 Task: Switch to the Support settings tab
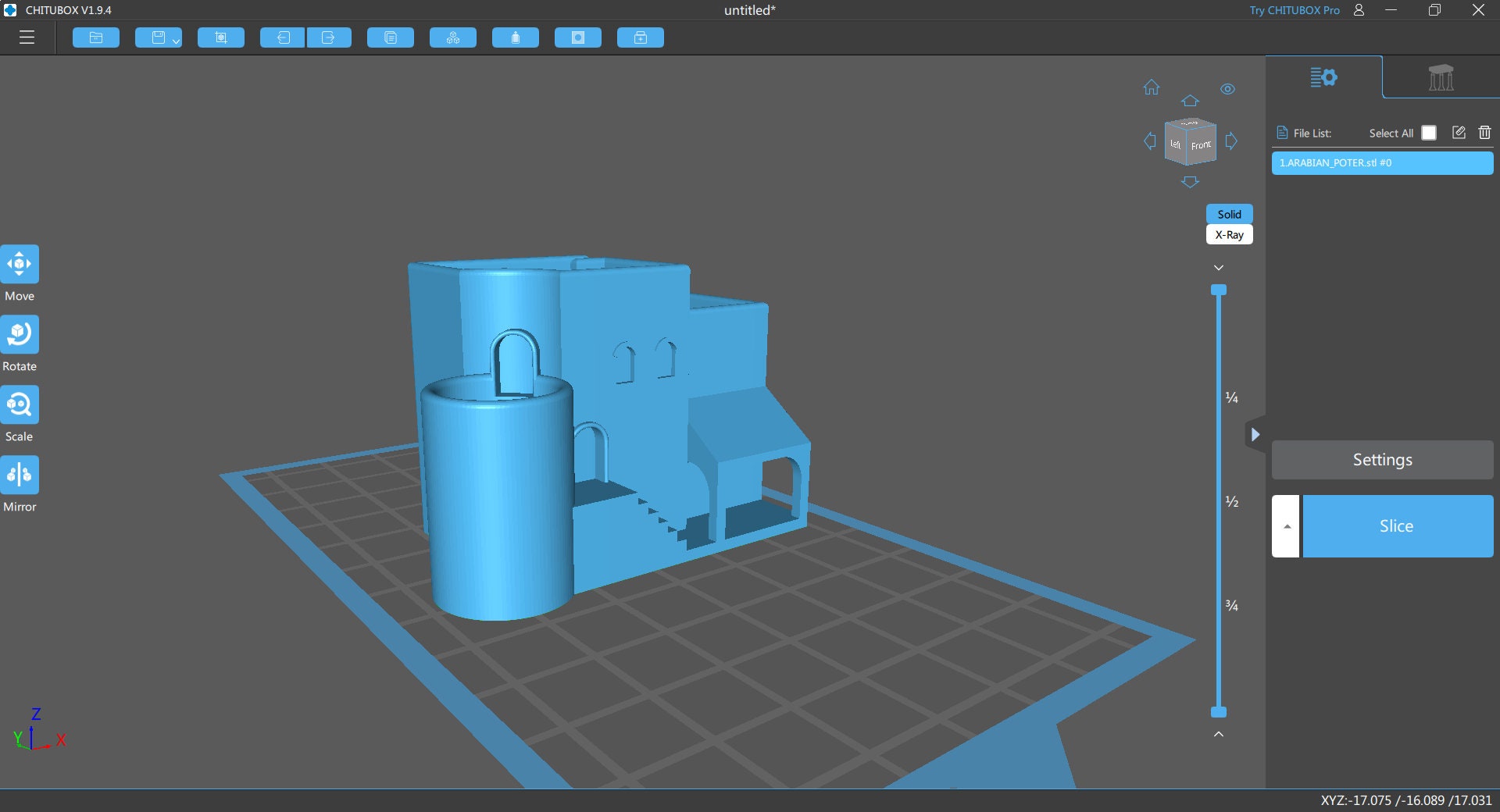[x=1440, y=77]
